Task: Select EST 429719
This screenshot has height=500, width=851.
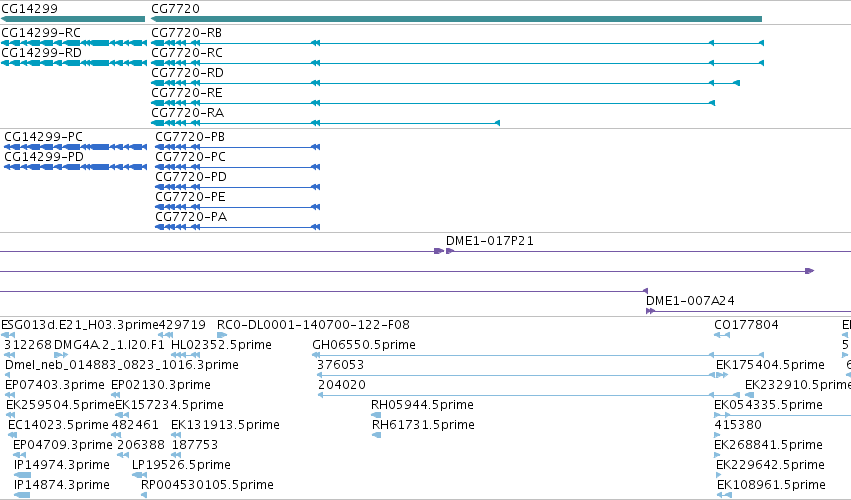Action: point(182,325)
